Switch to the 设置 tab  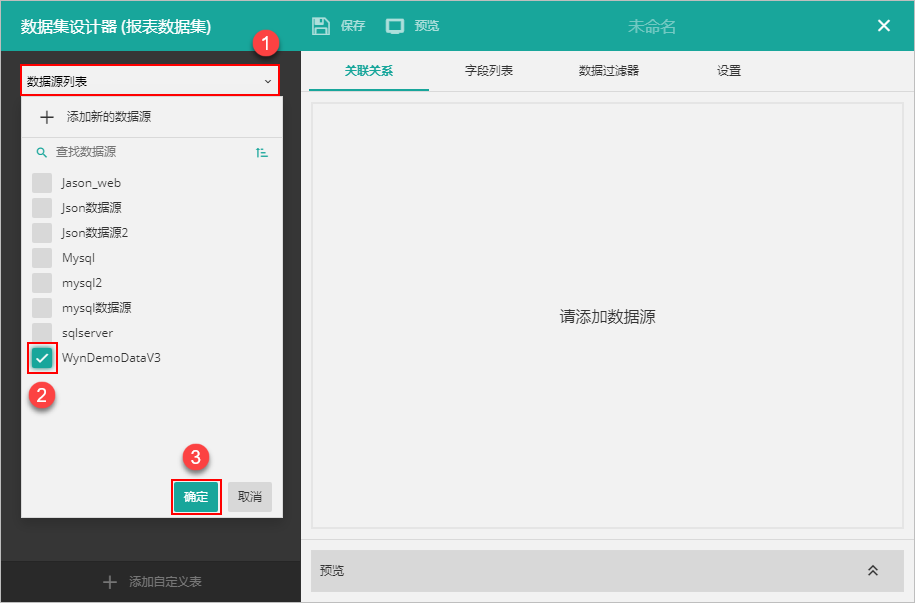click(729, 71)
